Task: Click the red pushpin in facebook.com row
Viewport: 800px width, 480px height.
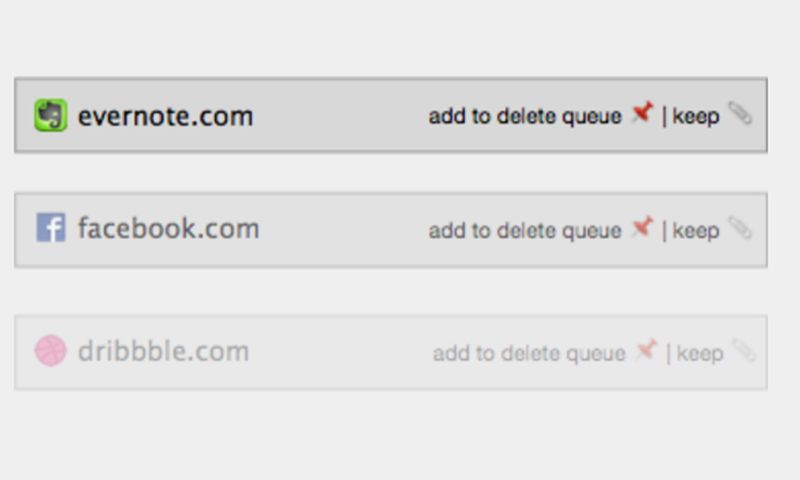Action: coord(641,228)
